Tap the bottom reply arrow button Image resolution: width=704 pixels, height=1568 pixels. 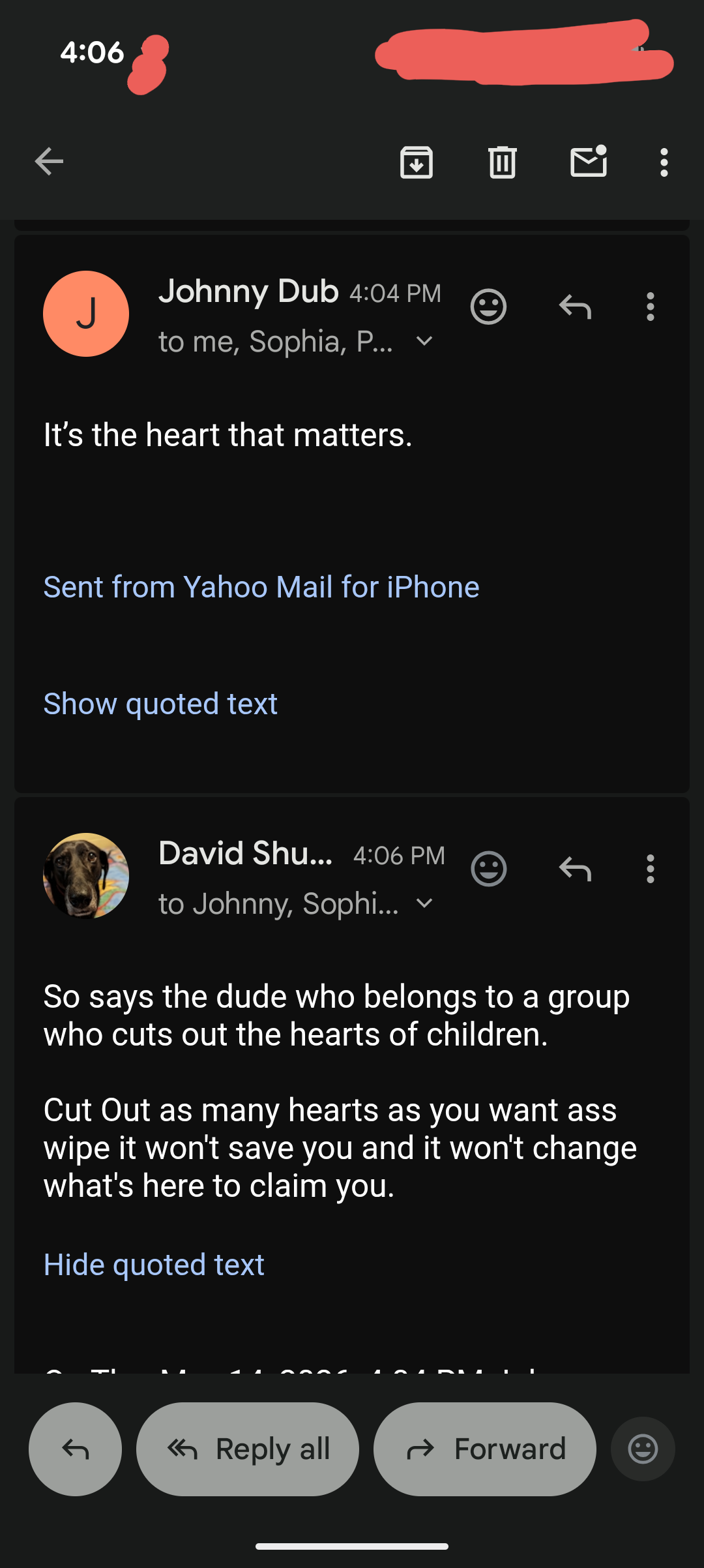coord(75,1449)
